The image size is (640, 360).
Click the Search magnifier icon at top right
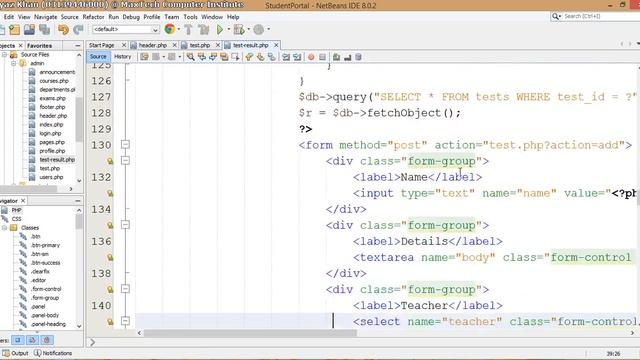point(556,16)
